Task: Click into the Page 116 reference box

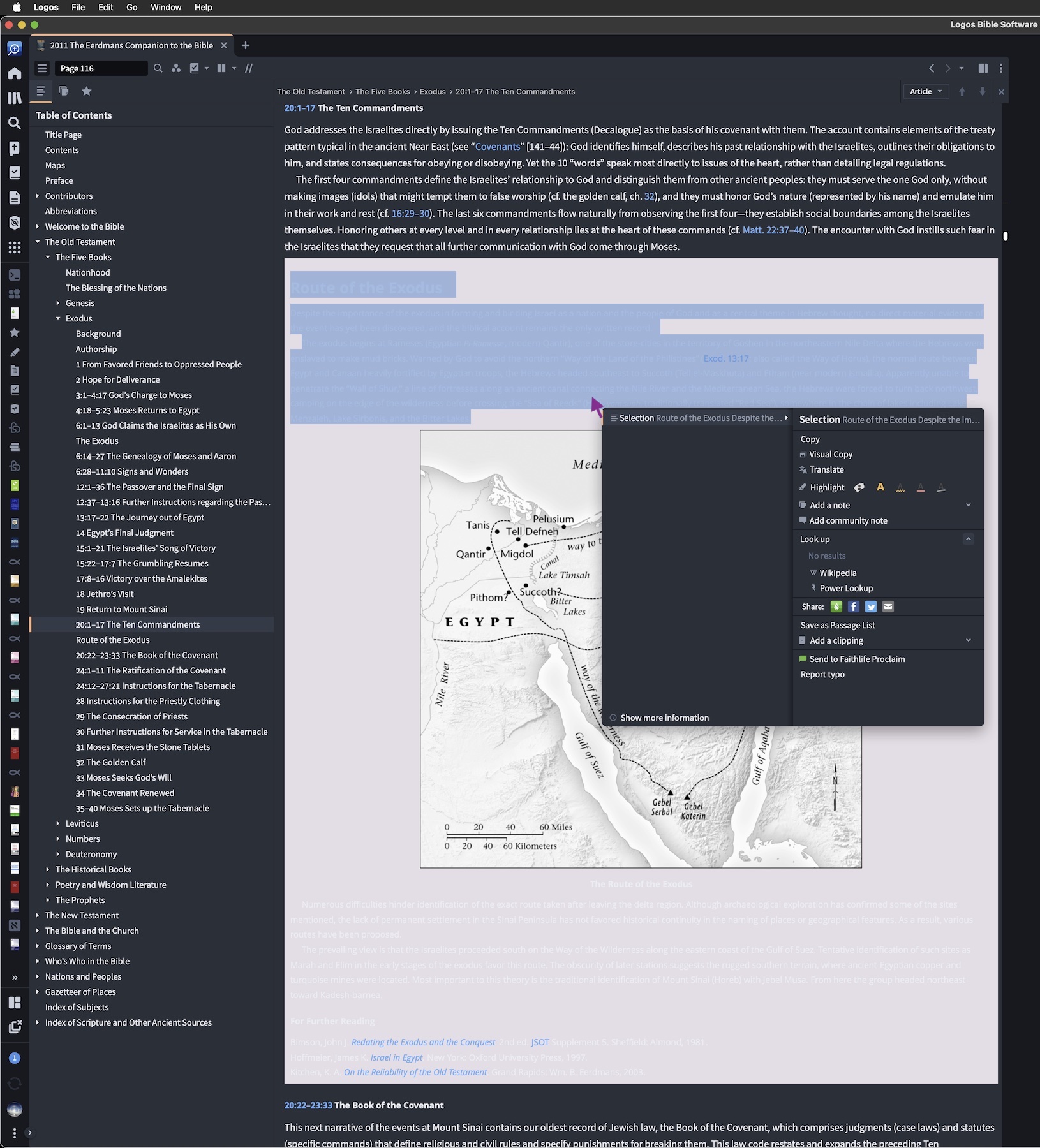Action: tap(101, 68)
